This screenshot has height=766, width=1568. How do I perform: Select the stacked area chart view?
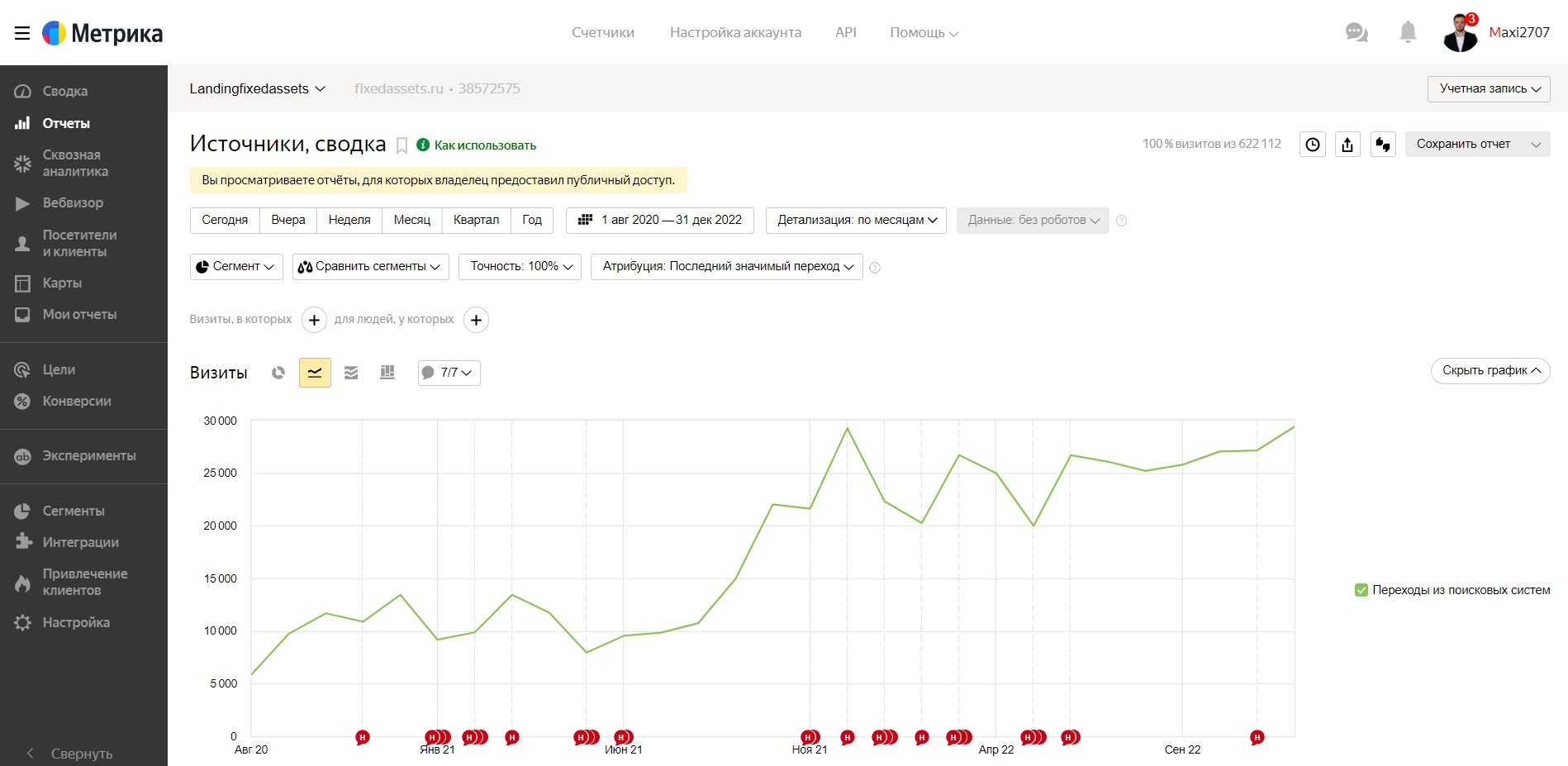[351, 373]
